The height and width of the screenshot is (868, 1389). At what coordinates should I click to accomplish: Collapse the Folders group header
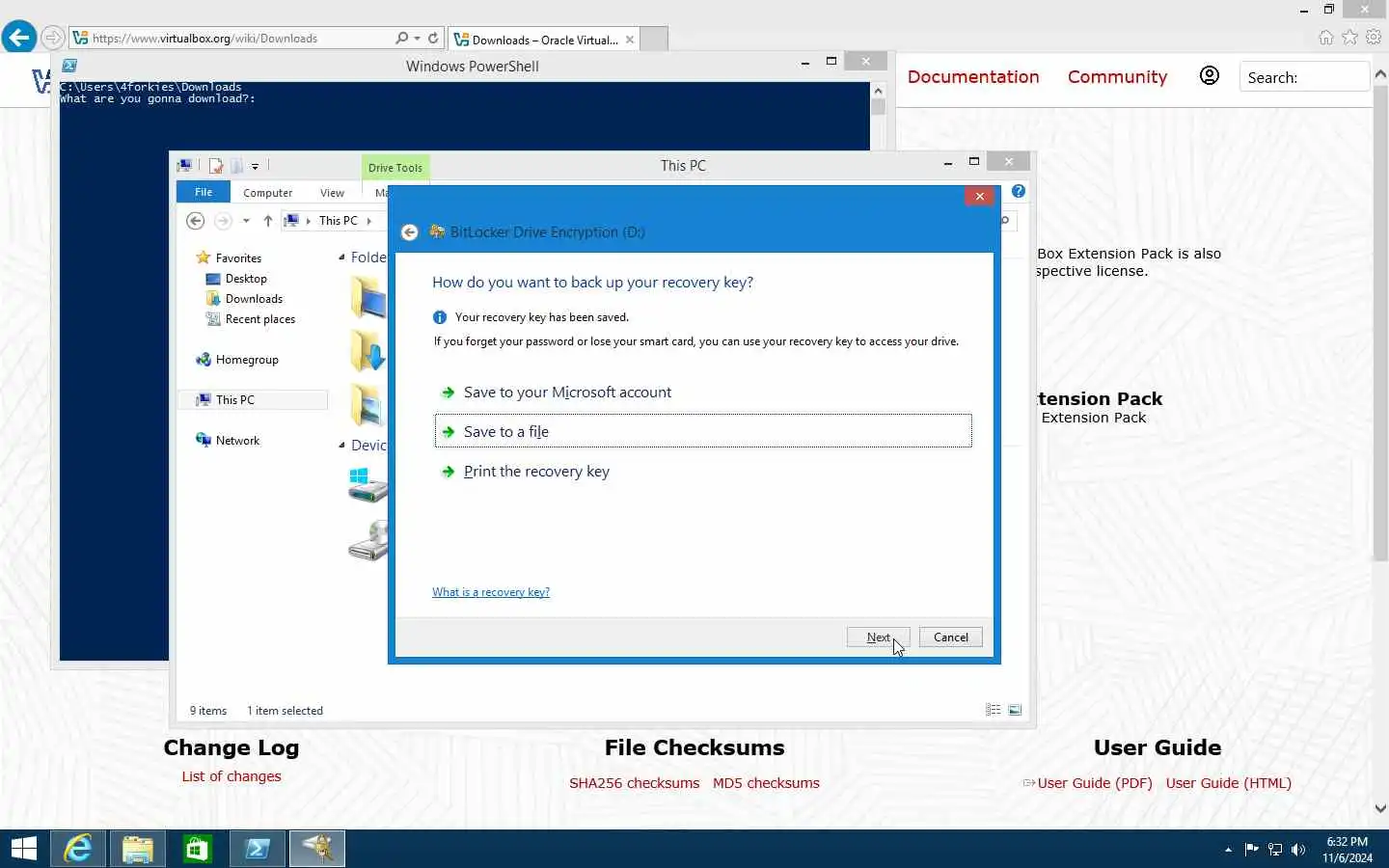click(x=341, y=258)
